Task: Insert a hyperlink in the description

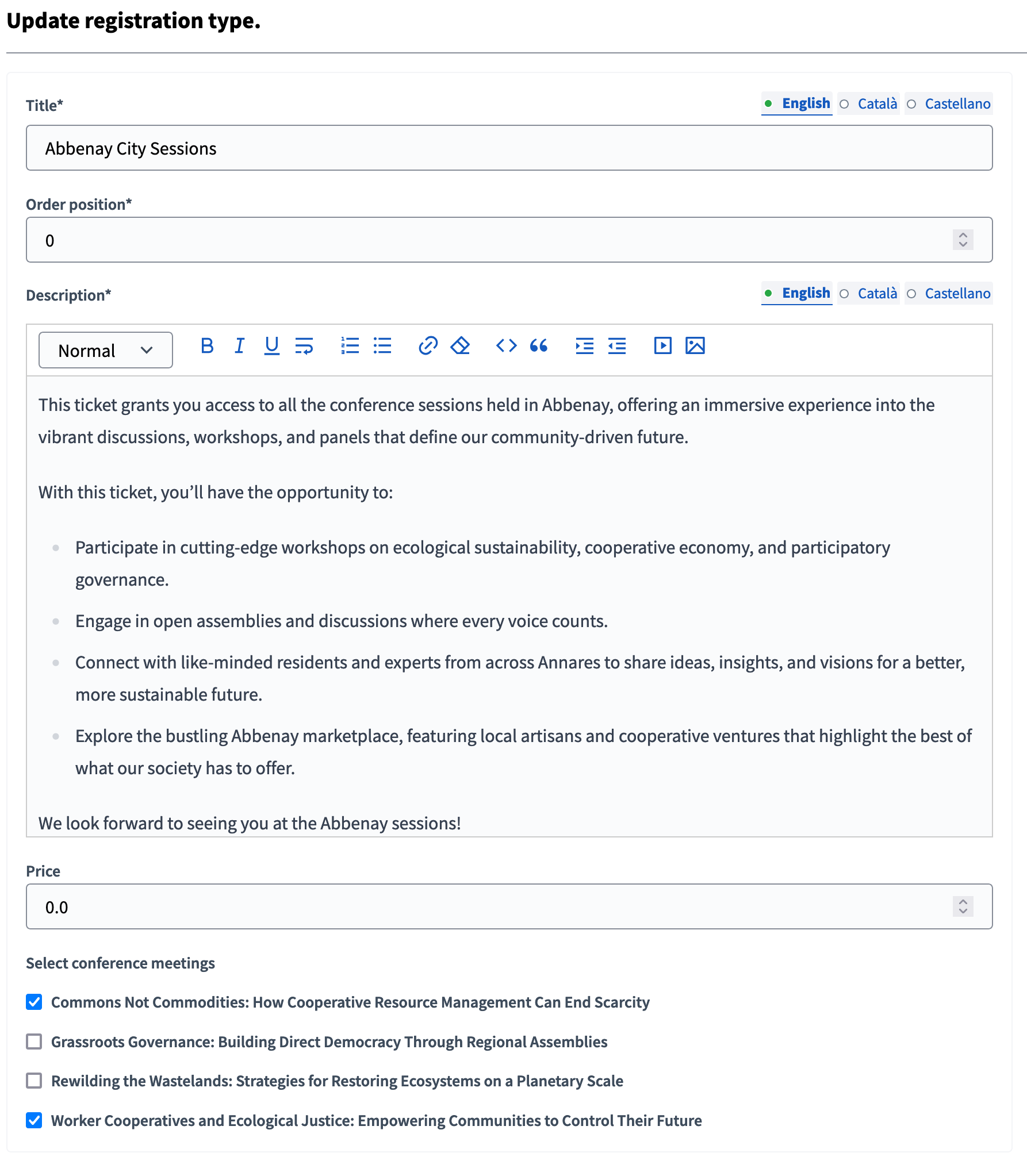Action: point(428,346)
